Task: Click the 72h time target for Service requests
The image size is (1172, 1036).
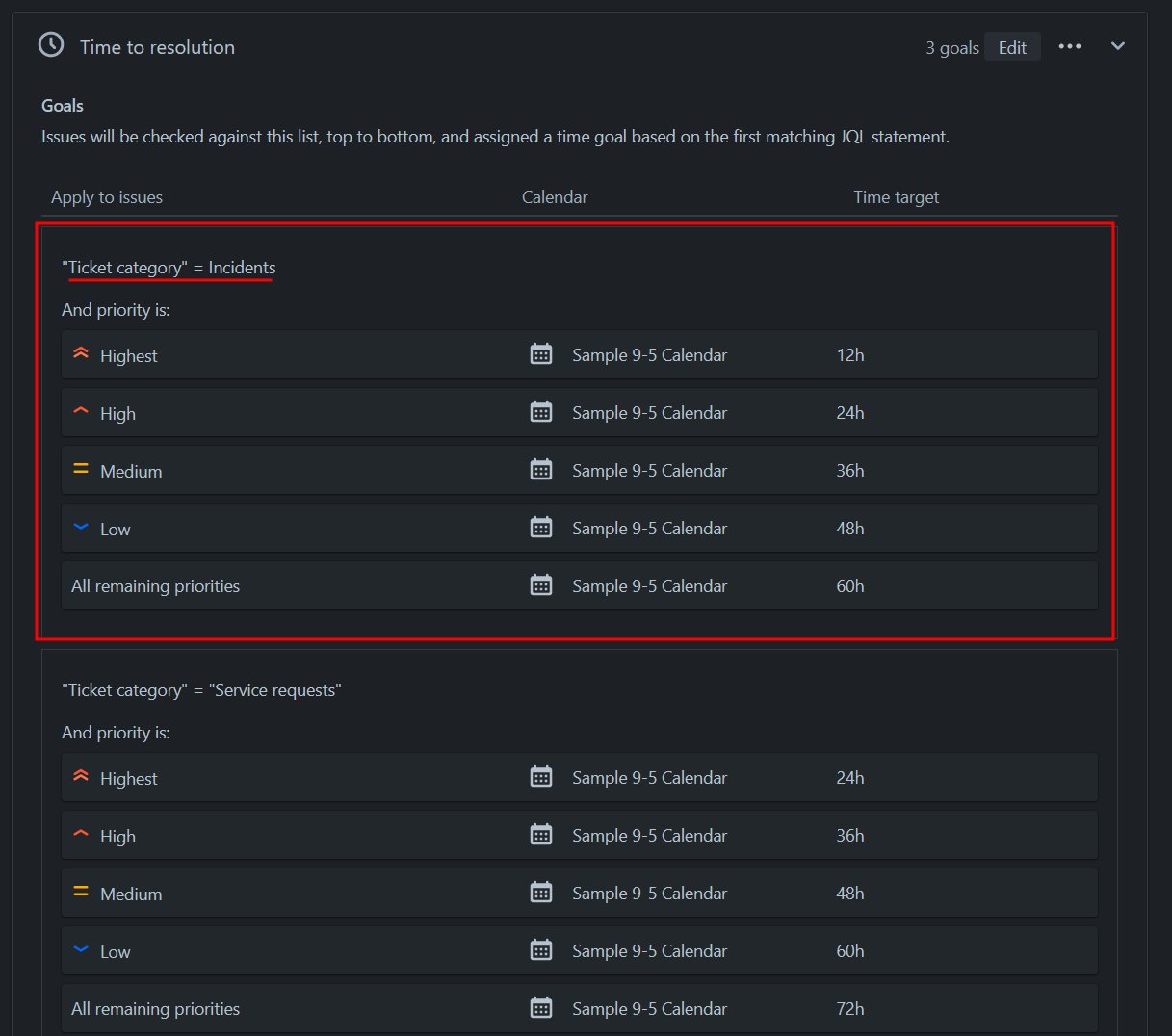Action: click(849, 1009)
